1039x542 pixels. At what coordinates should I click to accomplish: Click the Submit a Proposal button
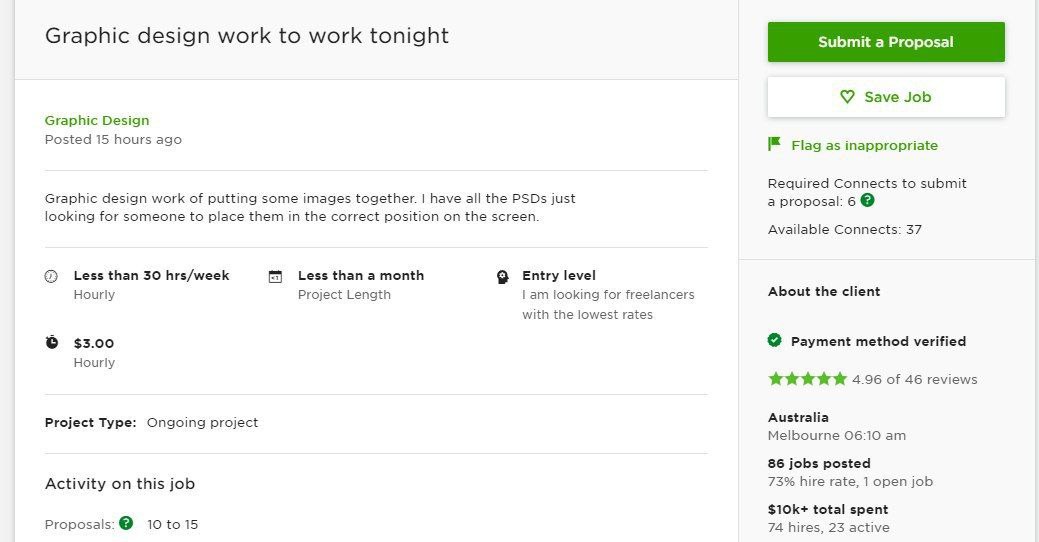point(886,42)
